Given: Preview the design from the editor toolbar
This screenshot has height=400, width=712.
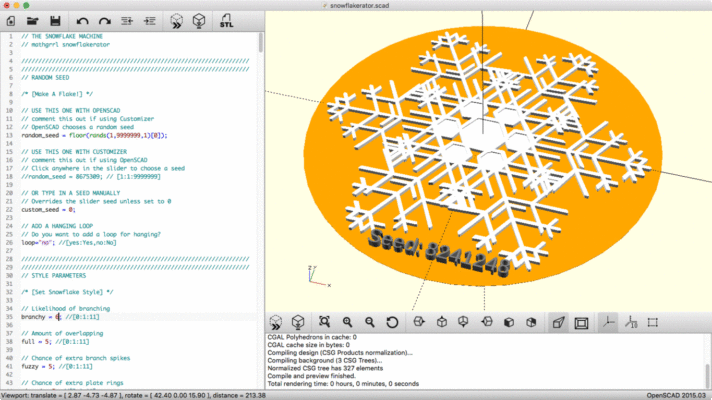Looking at the screenshot, I should click(x=177, y=20).
